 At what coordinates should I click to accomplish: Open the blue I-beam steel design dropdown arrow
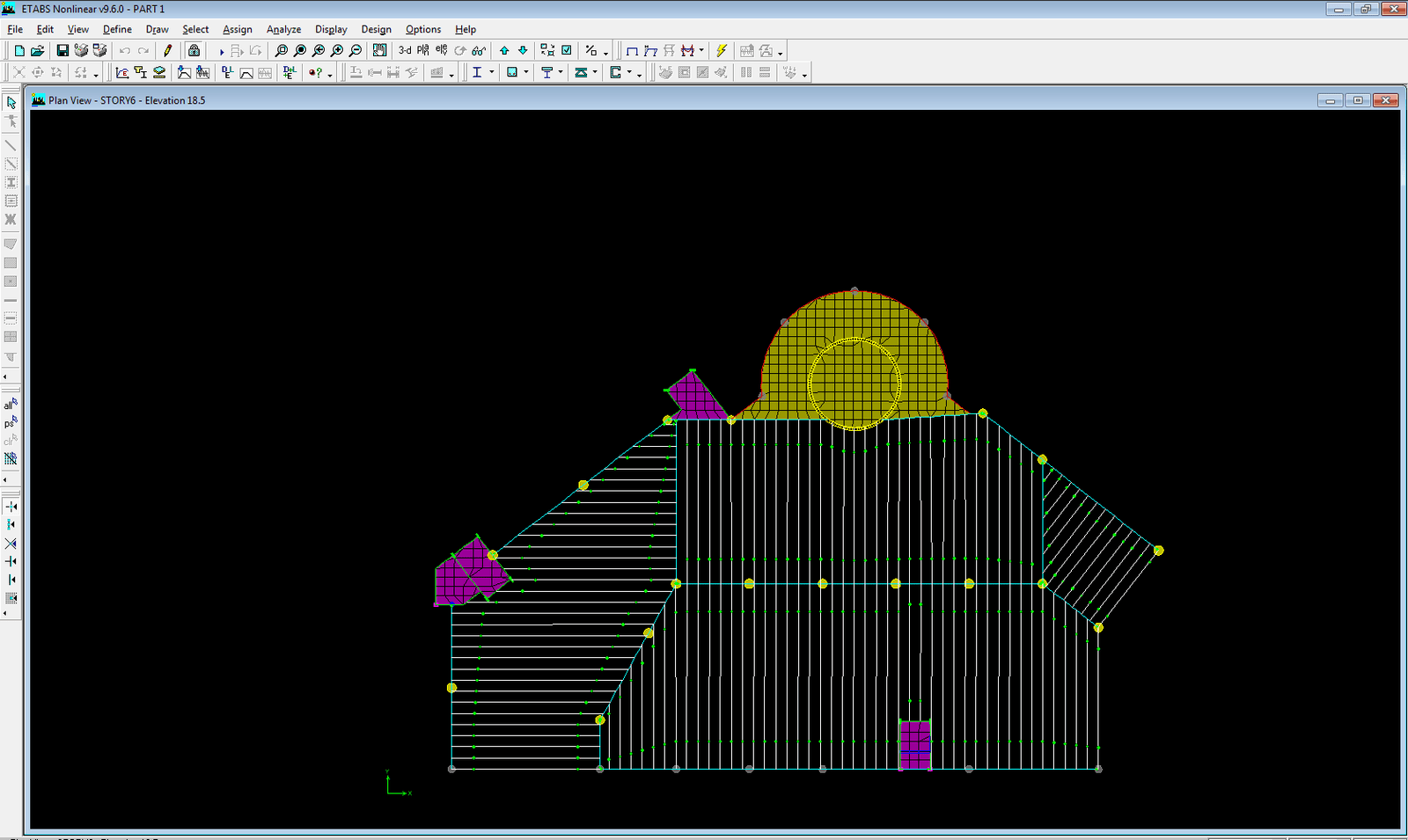(x=491, y=73)
